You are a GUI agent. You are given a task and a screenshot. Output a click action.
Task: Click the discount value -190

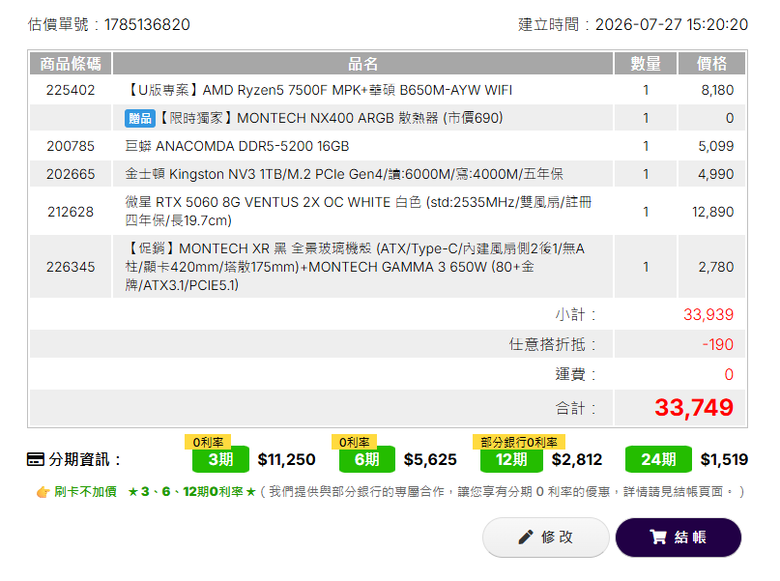click(718, 344)
